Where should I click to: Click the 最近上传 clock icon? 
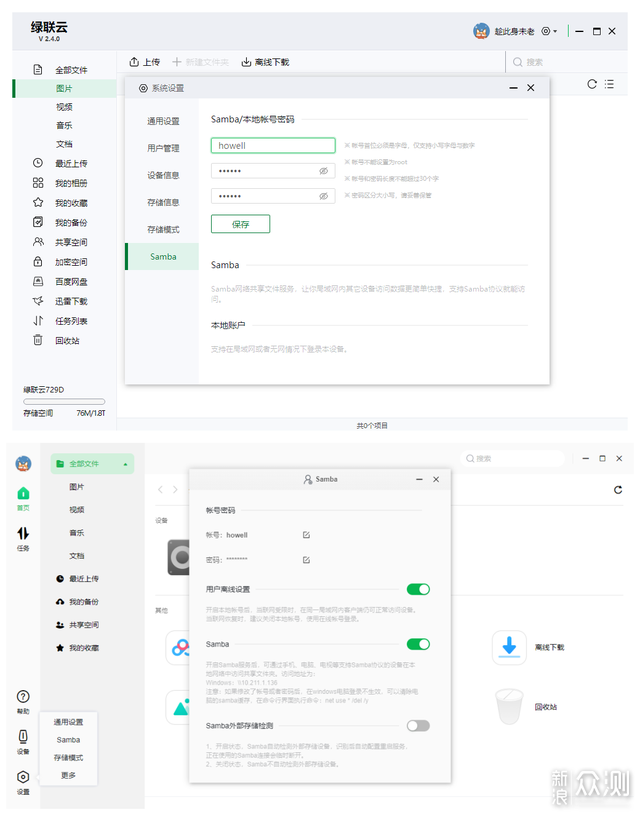click(38, 163)
